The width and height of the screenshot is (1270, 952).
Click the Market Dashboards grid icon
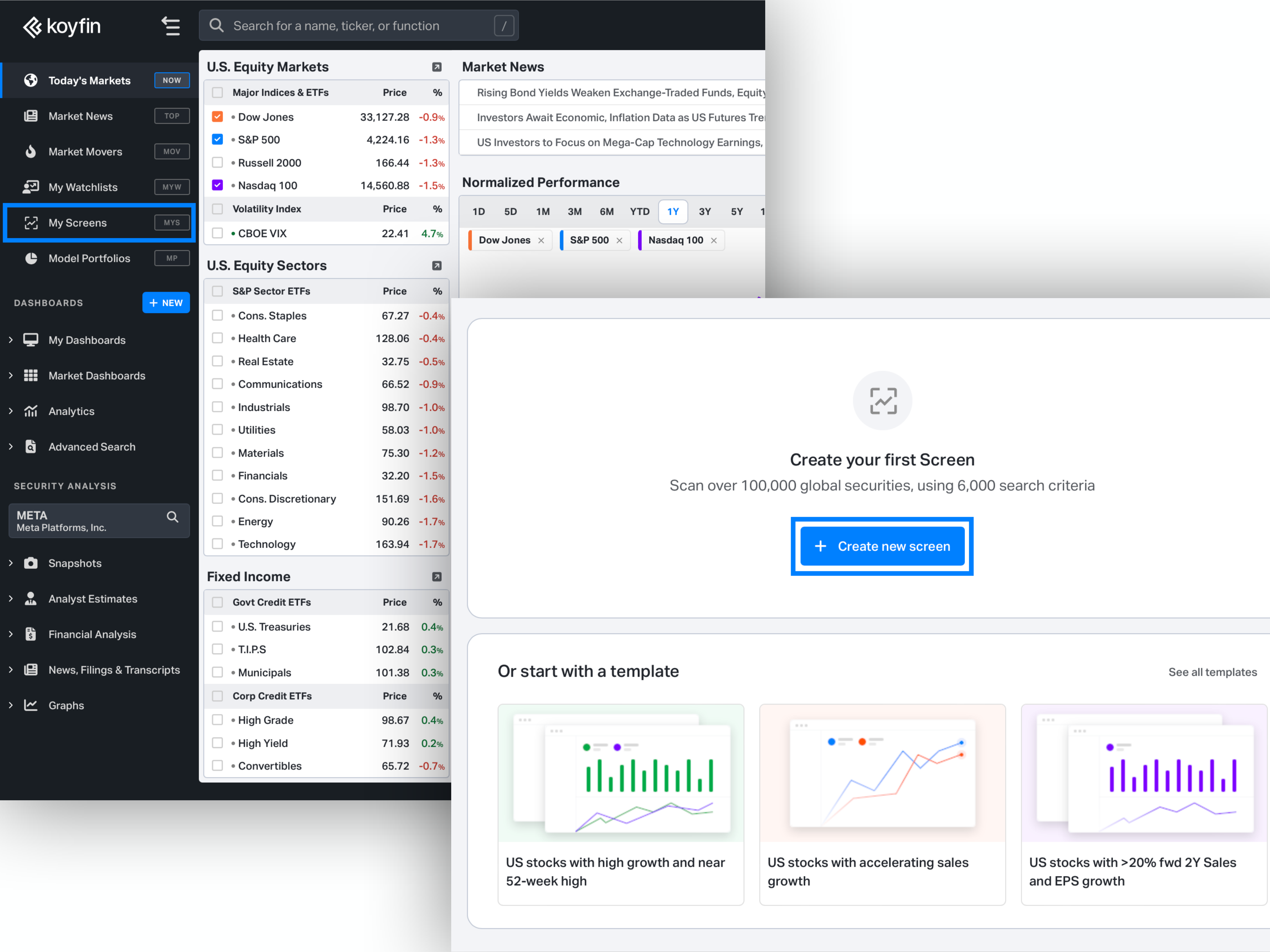pyautogui.click(x=31, y=375)
